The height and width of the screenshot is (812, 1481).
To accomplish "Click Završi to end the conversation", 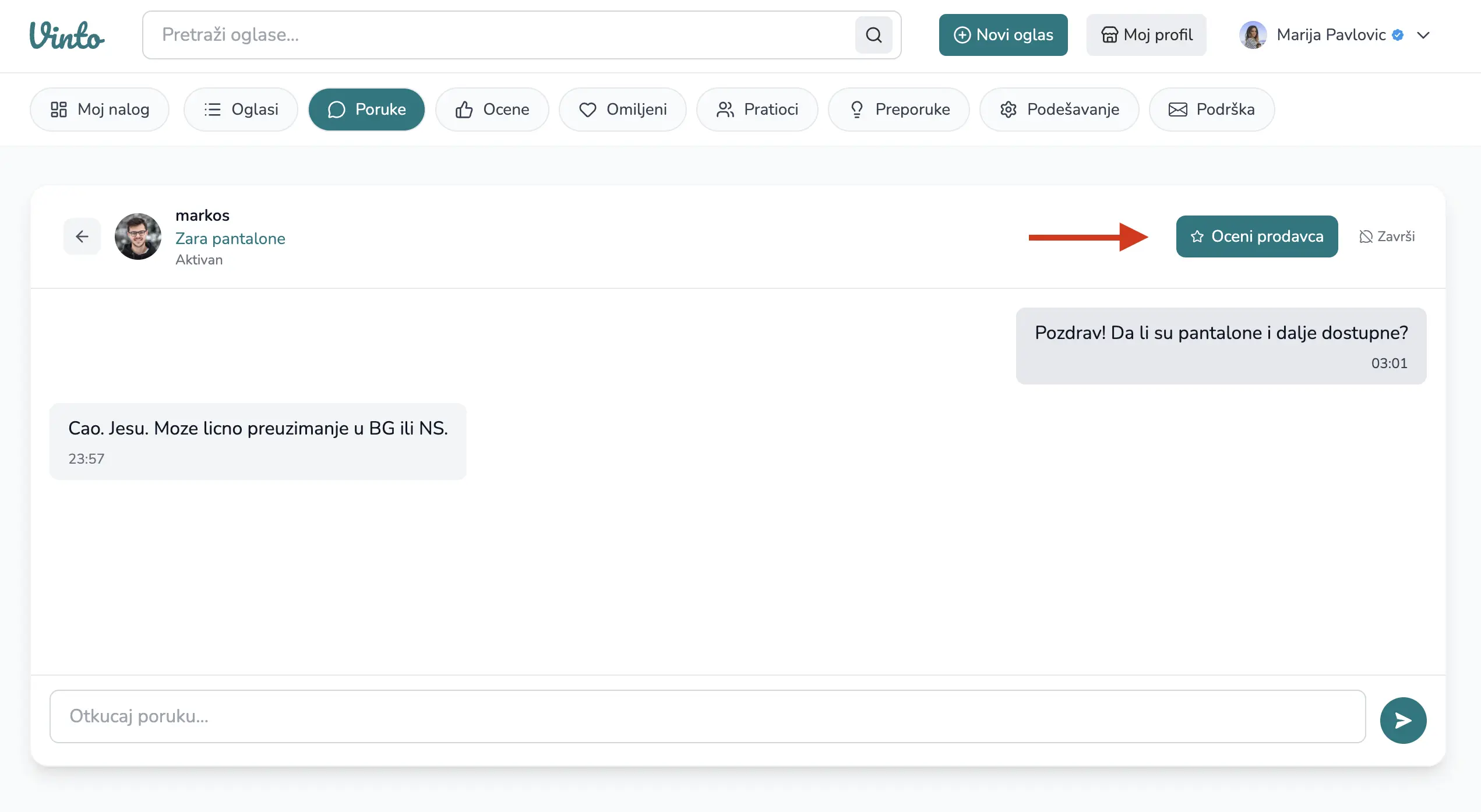I will tap(1387, 236).
